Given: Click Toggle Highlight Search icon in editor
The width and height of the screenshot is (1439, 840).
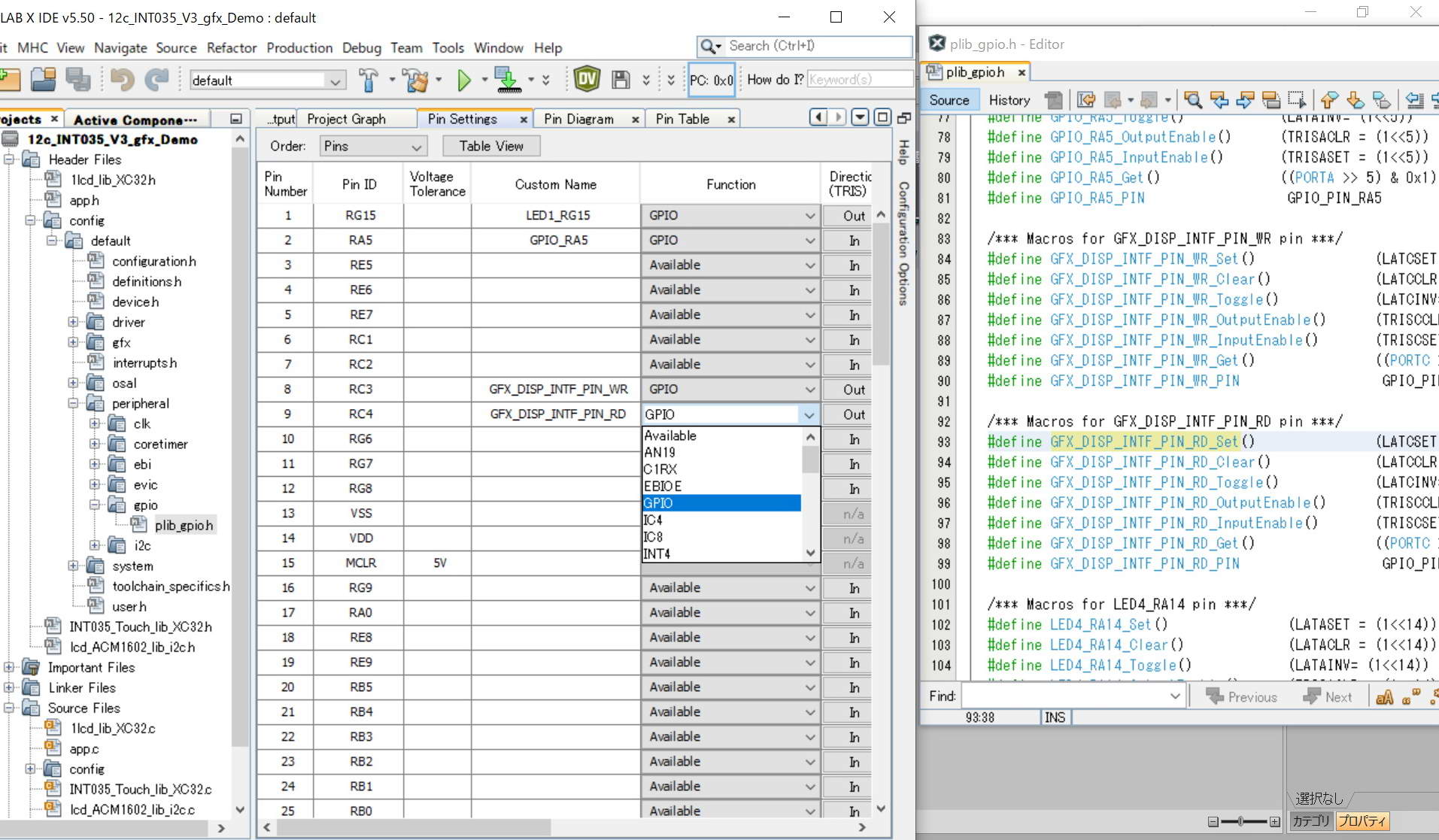Looking at the screenshot, I should [1271, 99].
